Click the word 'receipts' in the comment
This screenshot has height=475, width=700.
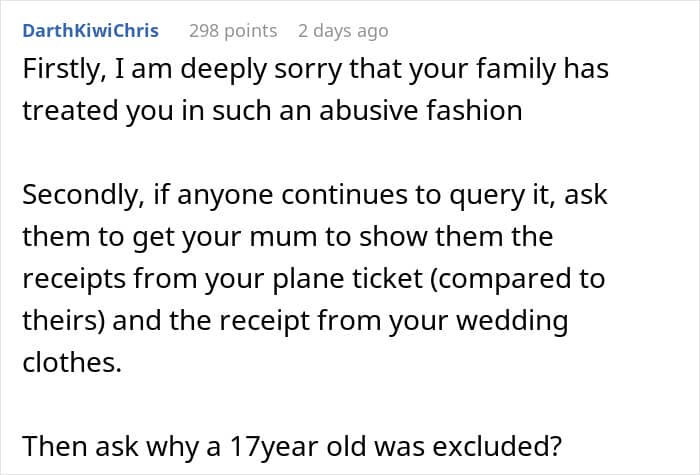point(74,279)
